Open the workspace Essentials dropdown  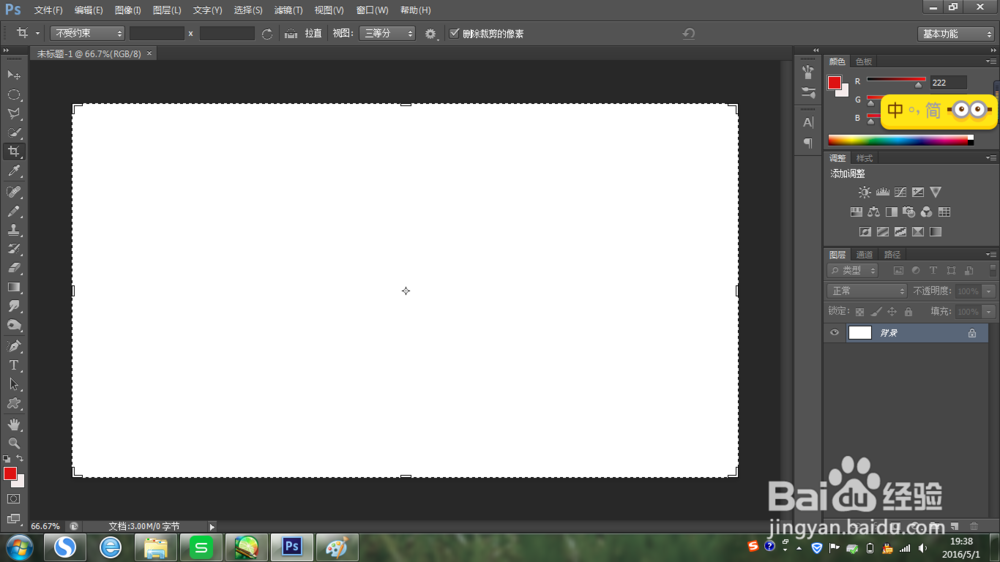click(955, 34)
